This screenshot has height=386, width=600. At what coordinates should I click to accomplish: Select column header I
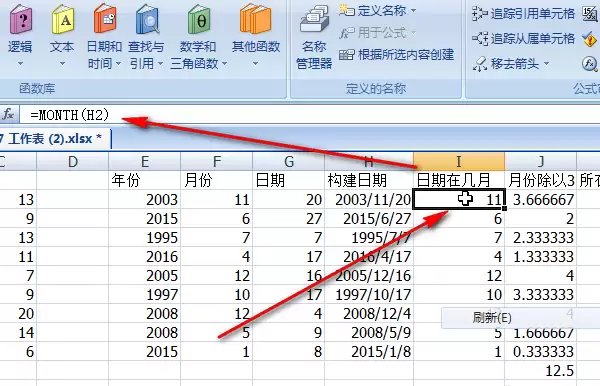(459, 161)
